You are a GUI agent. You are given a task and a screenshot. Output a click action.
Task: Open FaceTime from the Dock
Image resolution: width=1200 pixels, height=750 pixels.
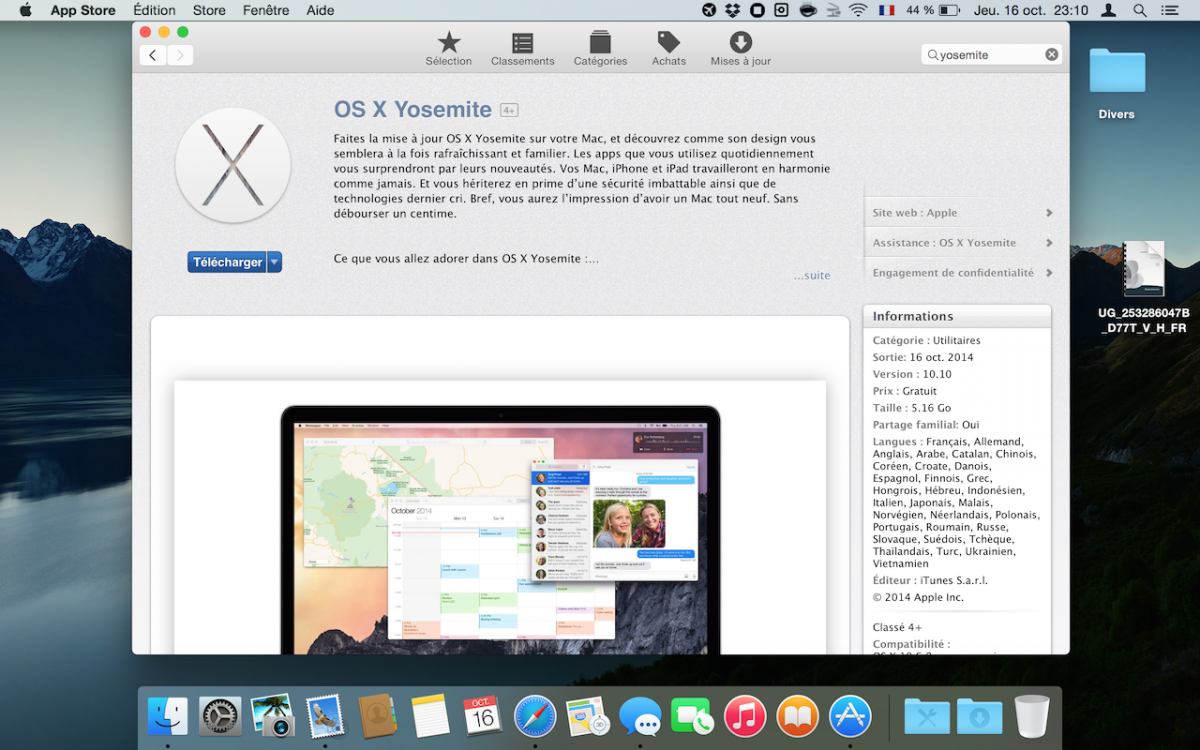point(692,716)
